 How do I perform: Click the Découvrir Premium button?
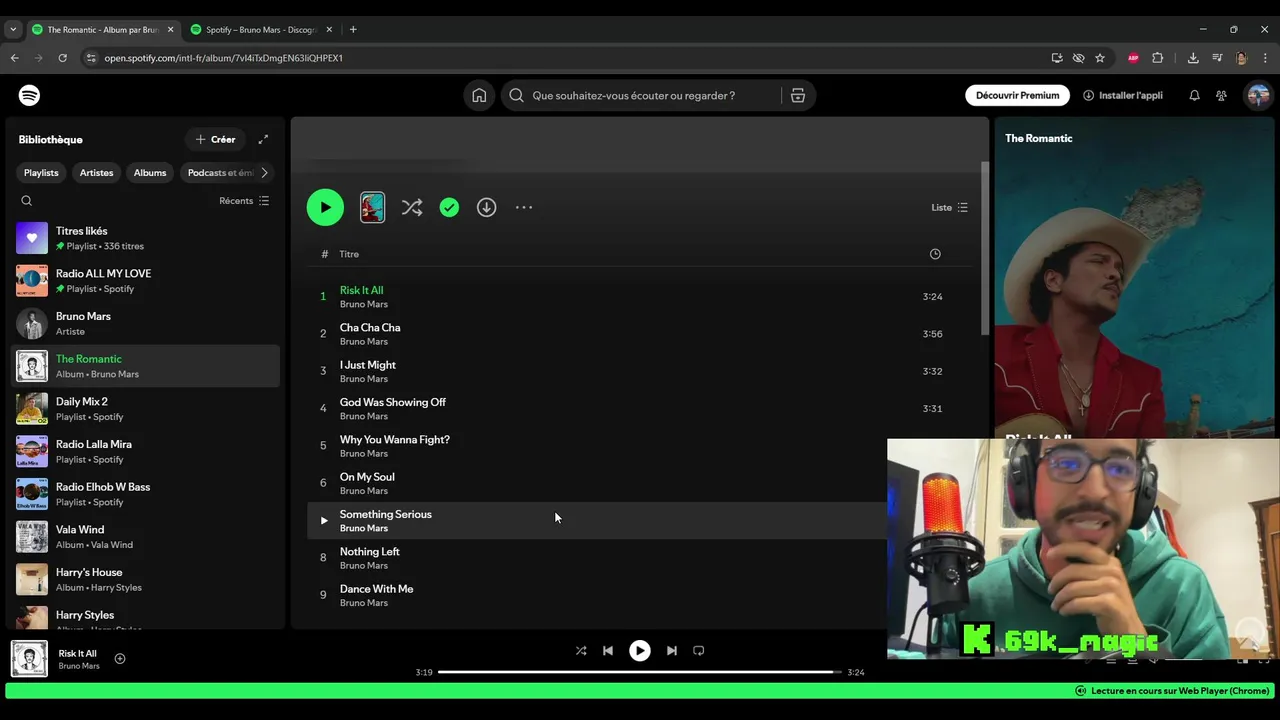coord(1017,96)
